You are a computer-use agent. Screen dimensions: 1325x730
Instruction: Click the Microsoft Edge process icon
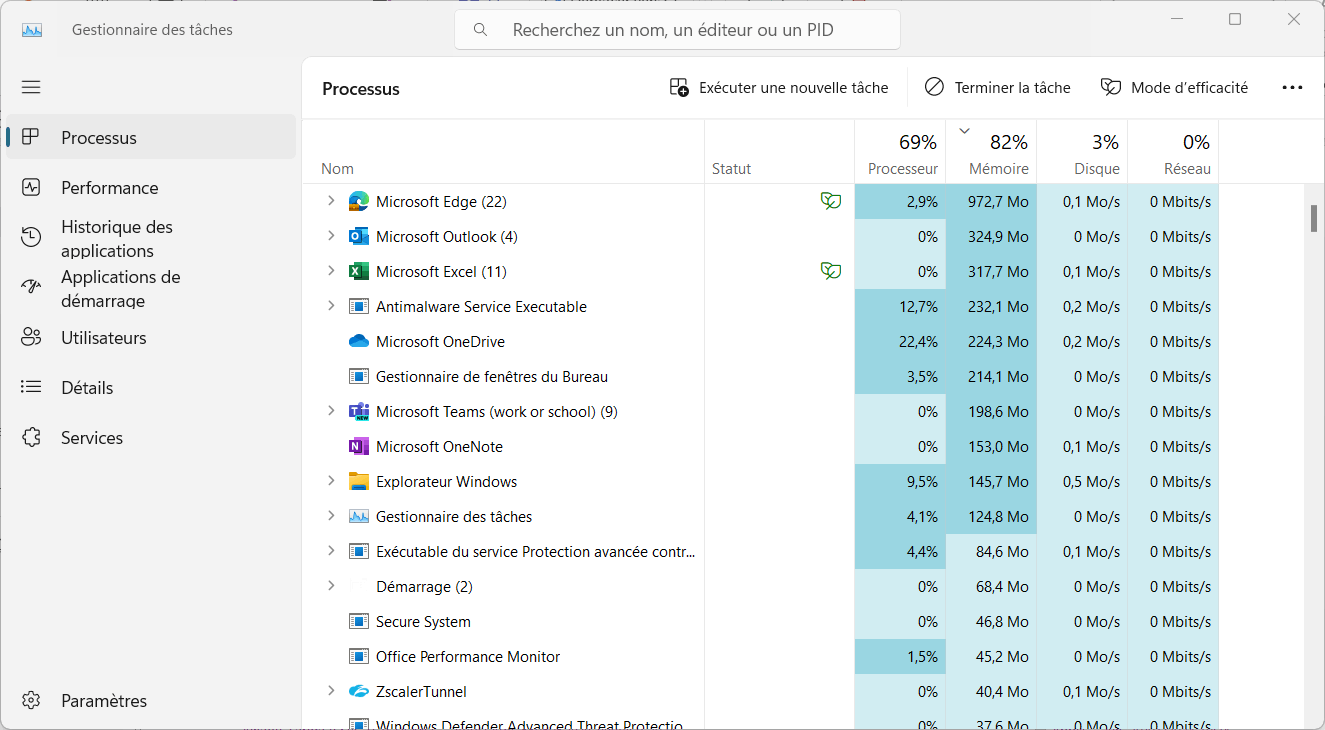(359, 201)
